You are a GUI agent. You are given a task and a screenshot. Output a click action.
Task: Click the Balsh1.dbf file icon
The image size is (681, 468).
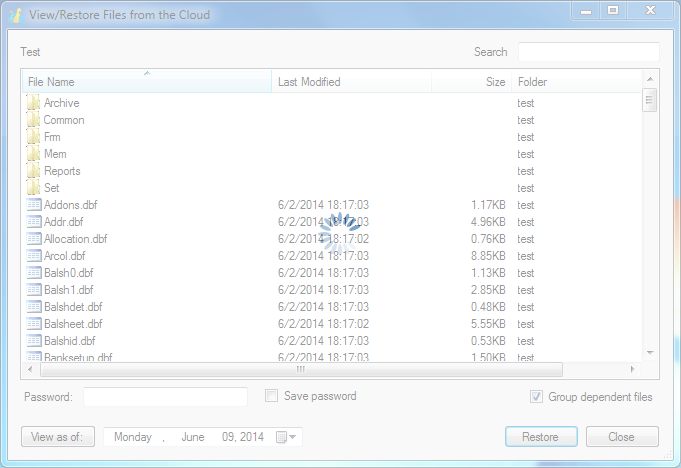(34, 289)
